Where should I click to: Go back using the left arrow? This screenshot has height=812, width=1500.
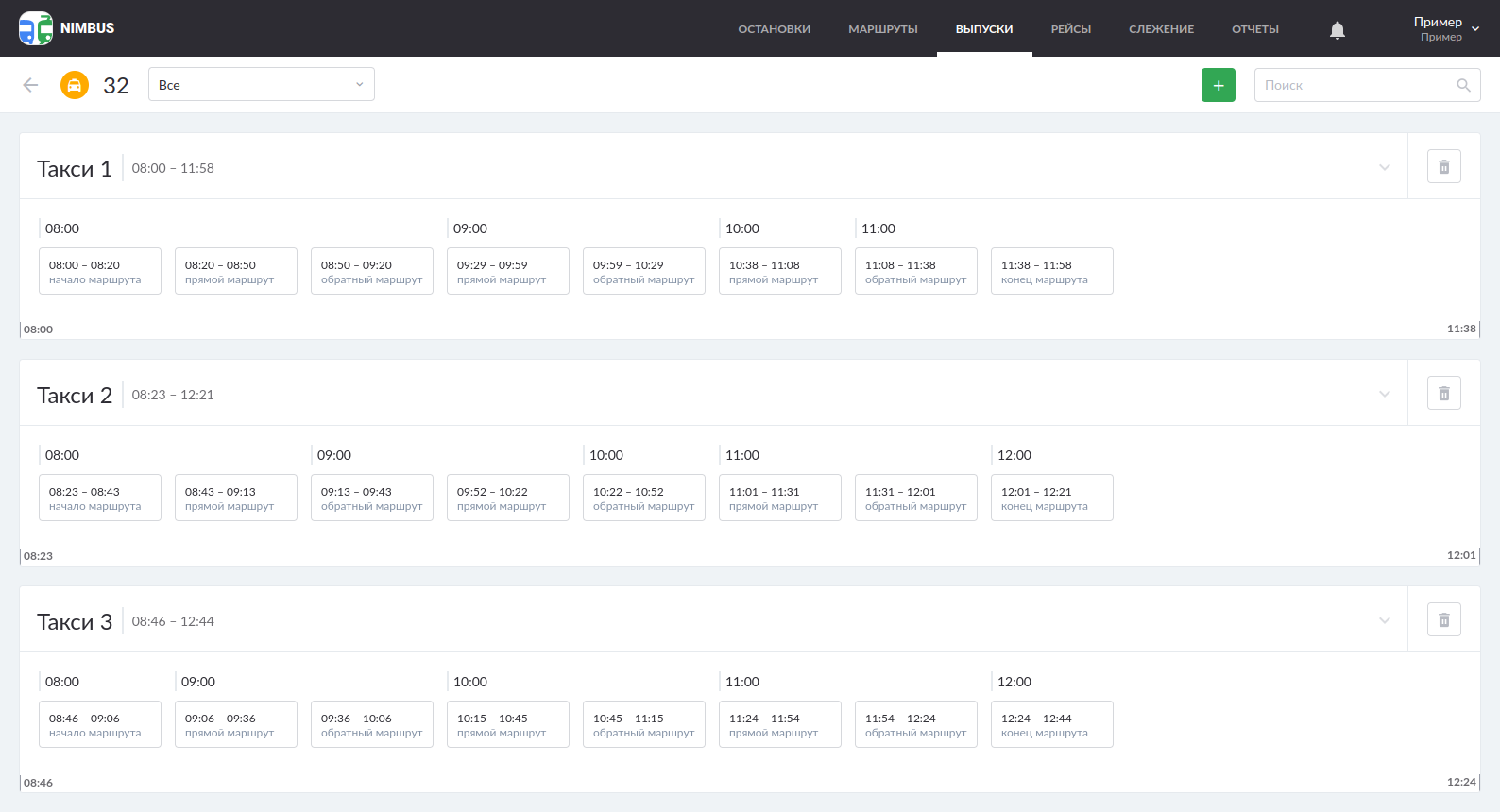[30, 85]
